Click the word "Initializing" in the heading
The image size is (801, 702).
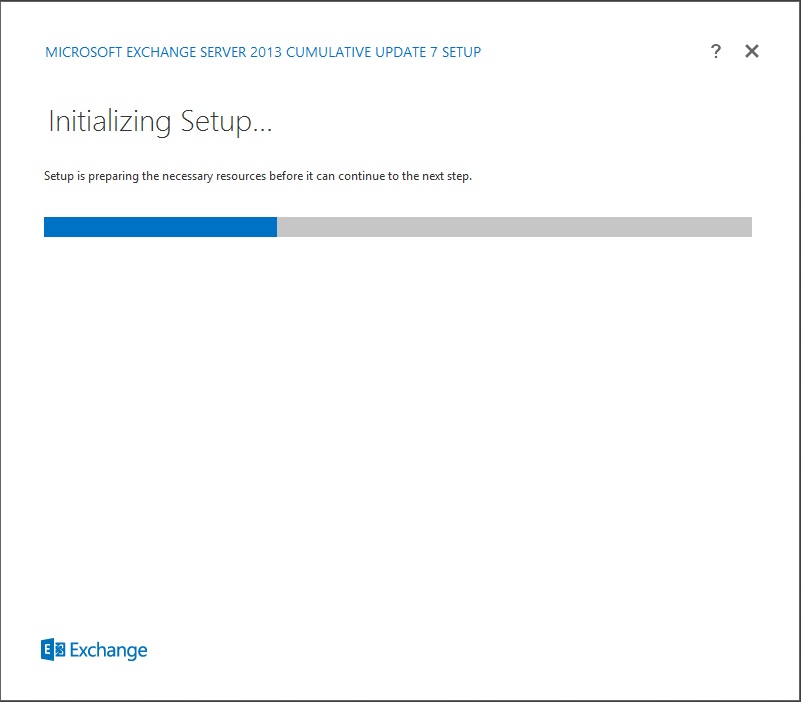click(x=110, y=122)
